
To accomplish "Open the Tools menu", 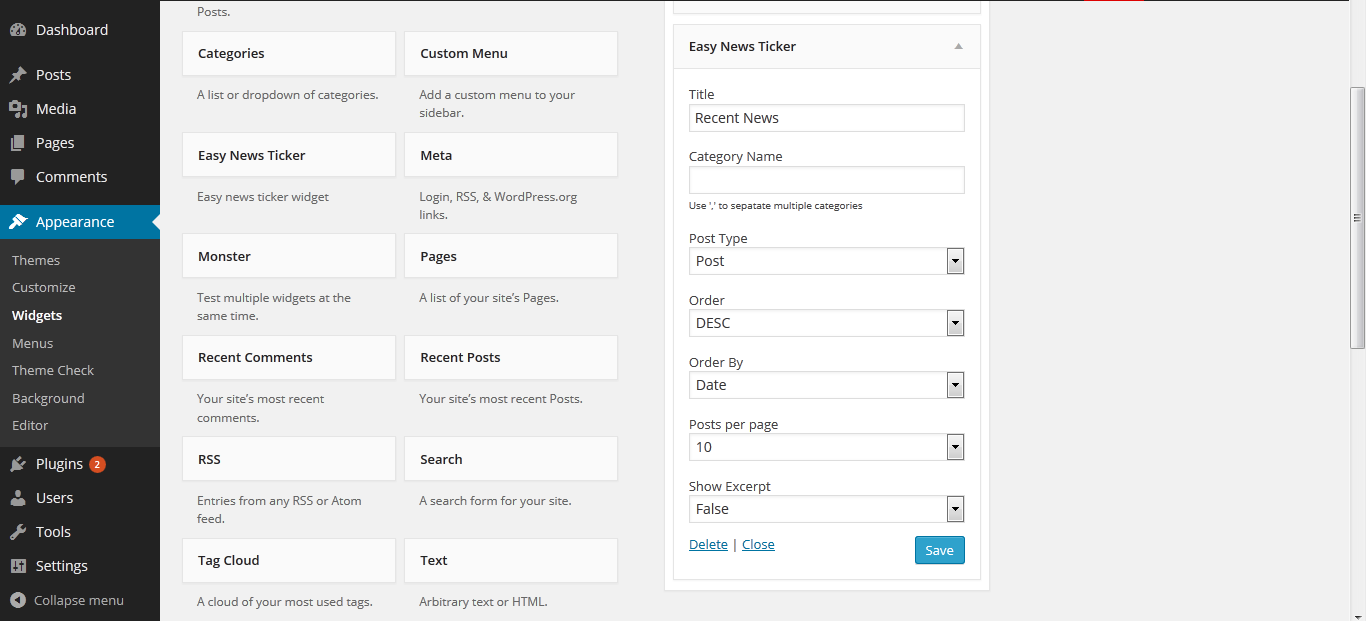I will [x=80, y=532].
